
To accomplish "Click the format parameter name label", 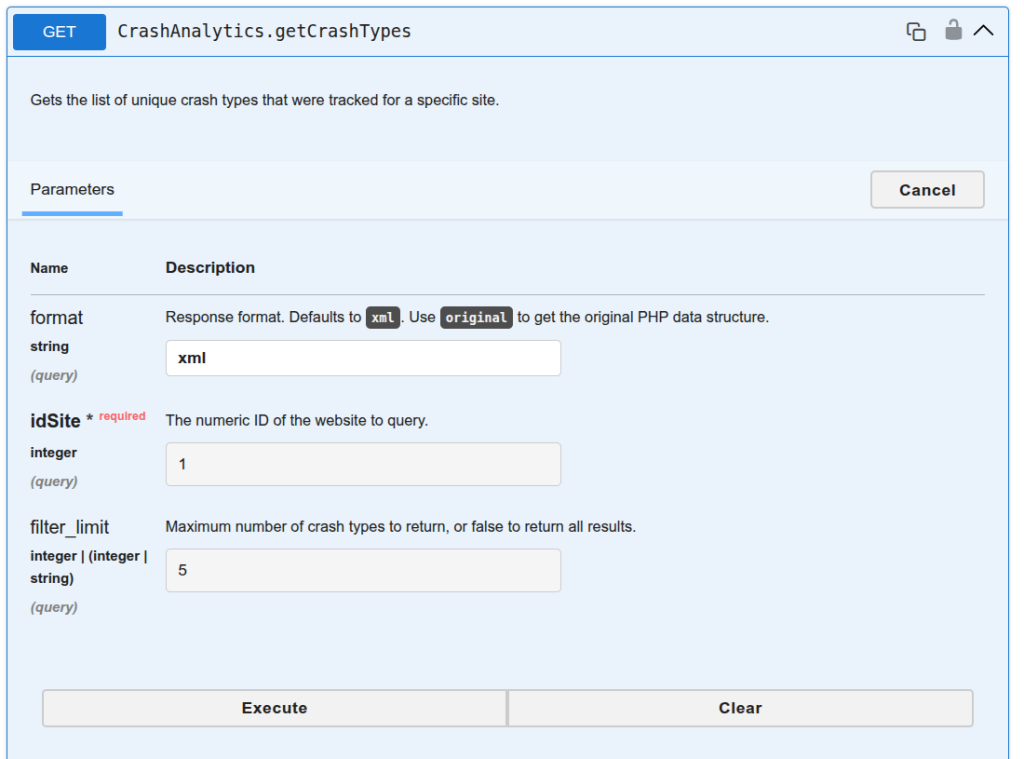I will click(x=56, y=317).
